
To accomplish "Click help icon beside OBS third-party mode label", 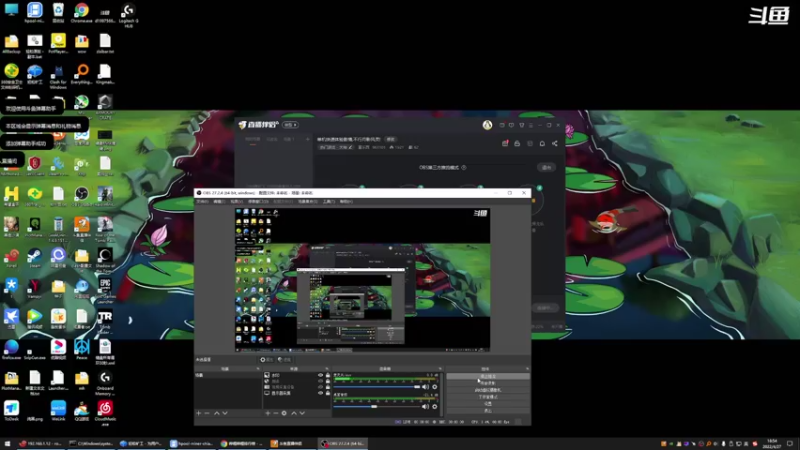I will (464, 167).
